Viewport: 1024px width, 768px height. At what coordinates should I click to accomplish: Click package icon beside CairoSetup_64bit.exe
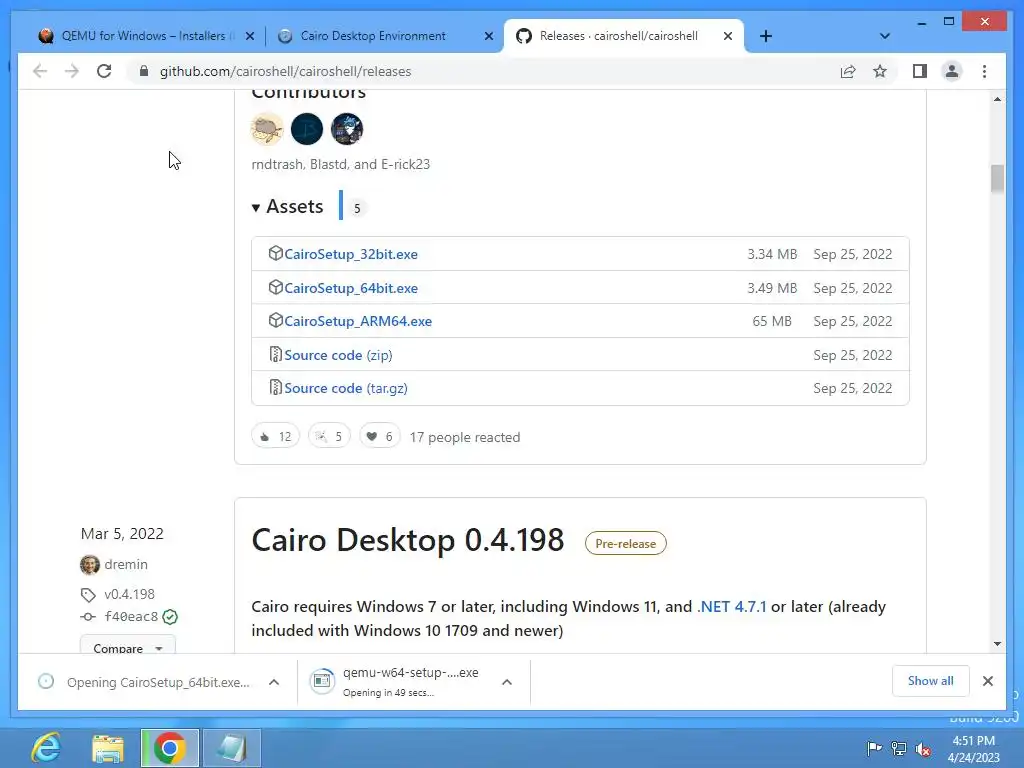pos(275,287)
